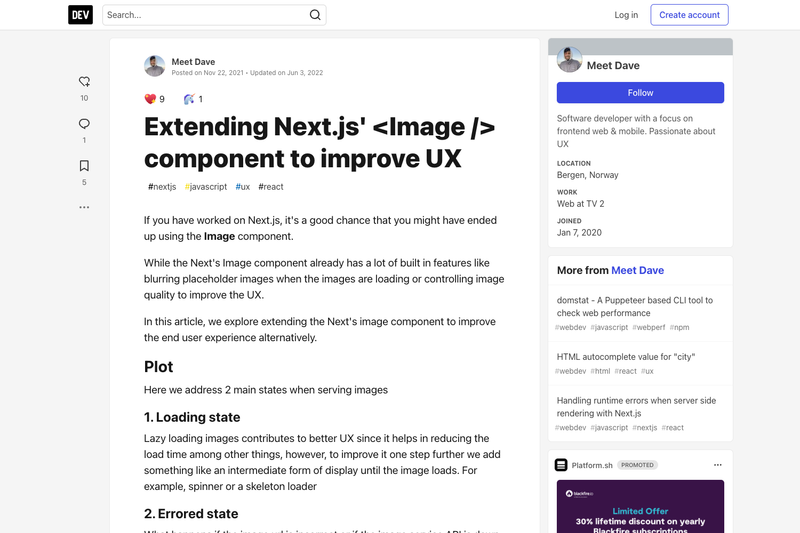Image resolution: width=800 pixels, height=533 pixels.
Task: Click the author avatar beside article title
Action: click(155, 66)
